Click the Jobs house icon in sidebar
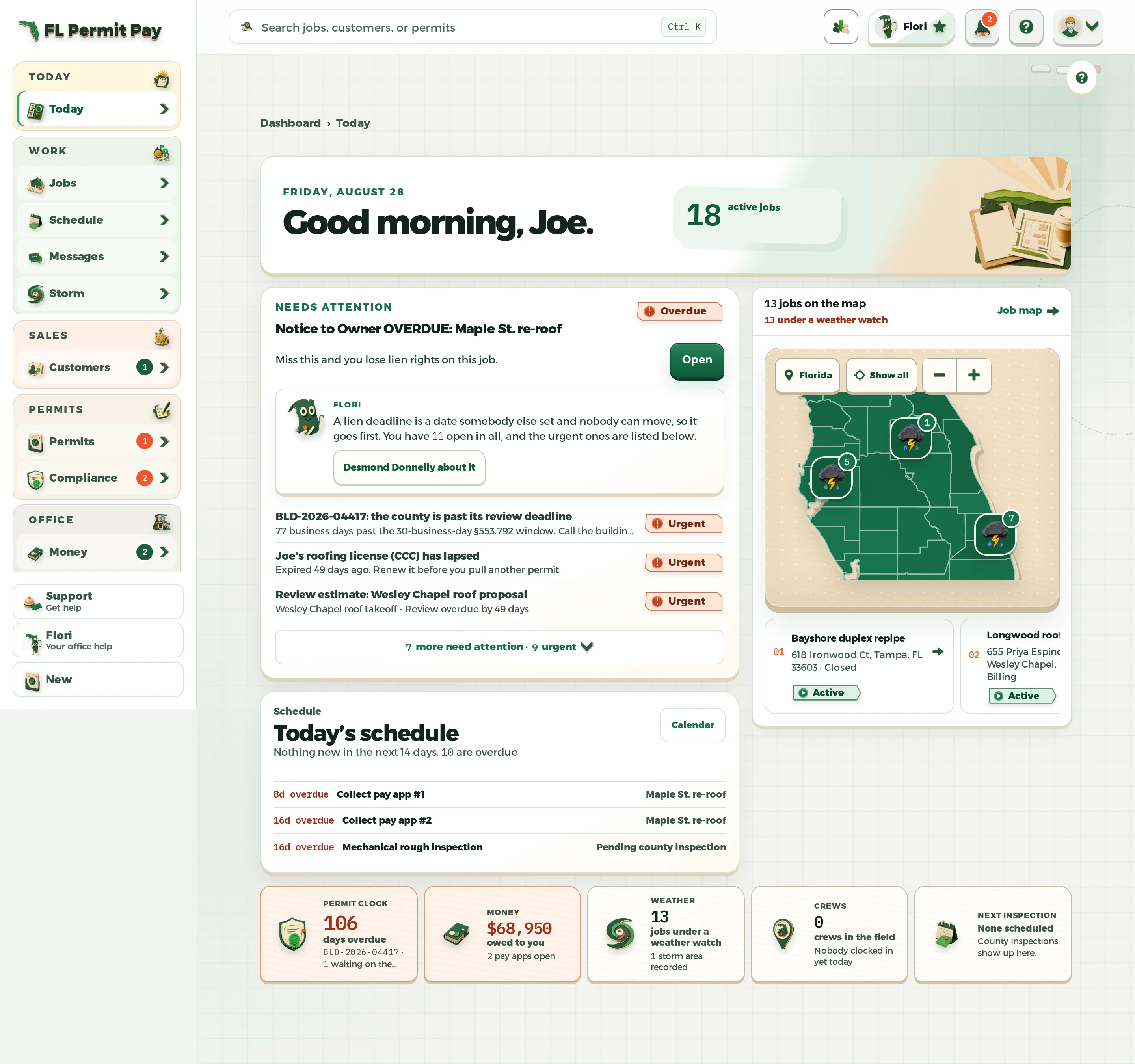Image resolution: width=1135 pixels, height=1064 pixels. 35,184
